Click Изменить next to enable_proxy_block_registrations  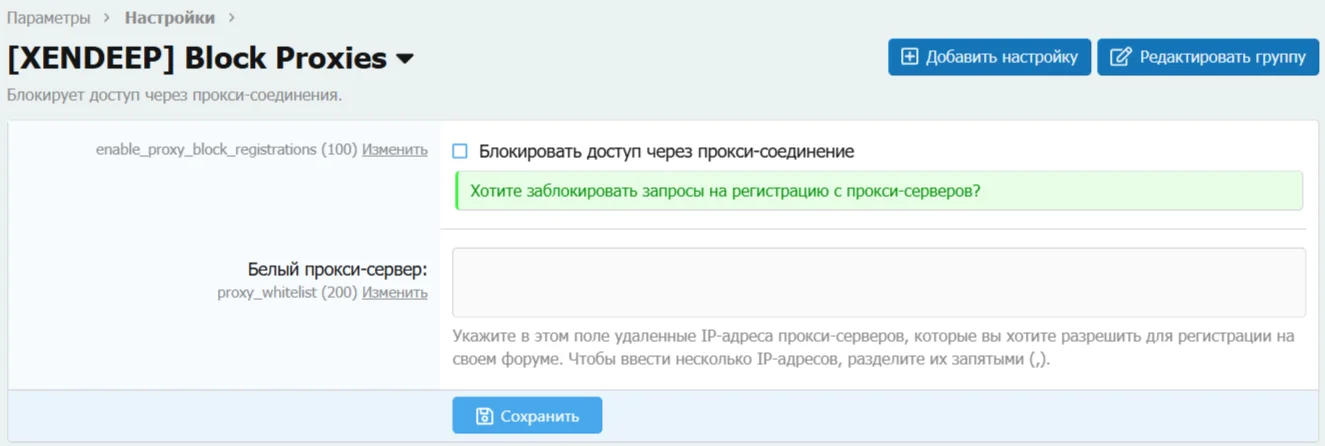(394, 150)
